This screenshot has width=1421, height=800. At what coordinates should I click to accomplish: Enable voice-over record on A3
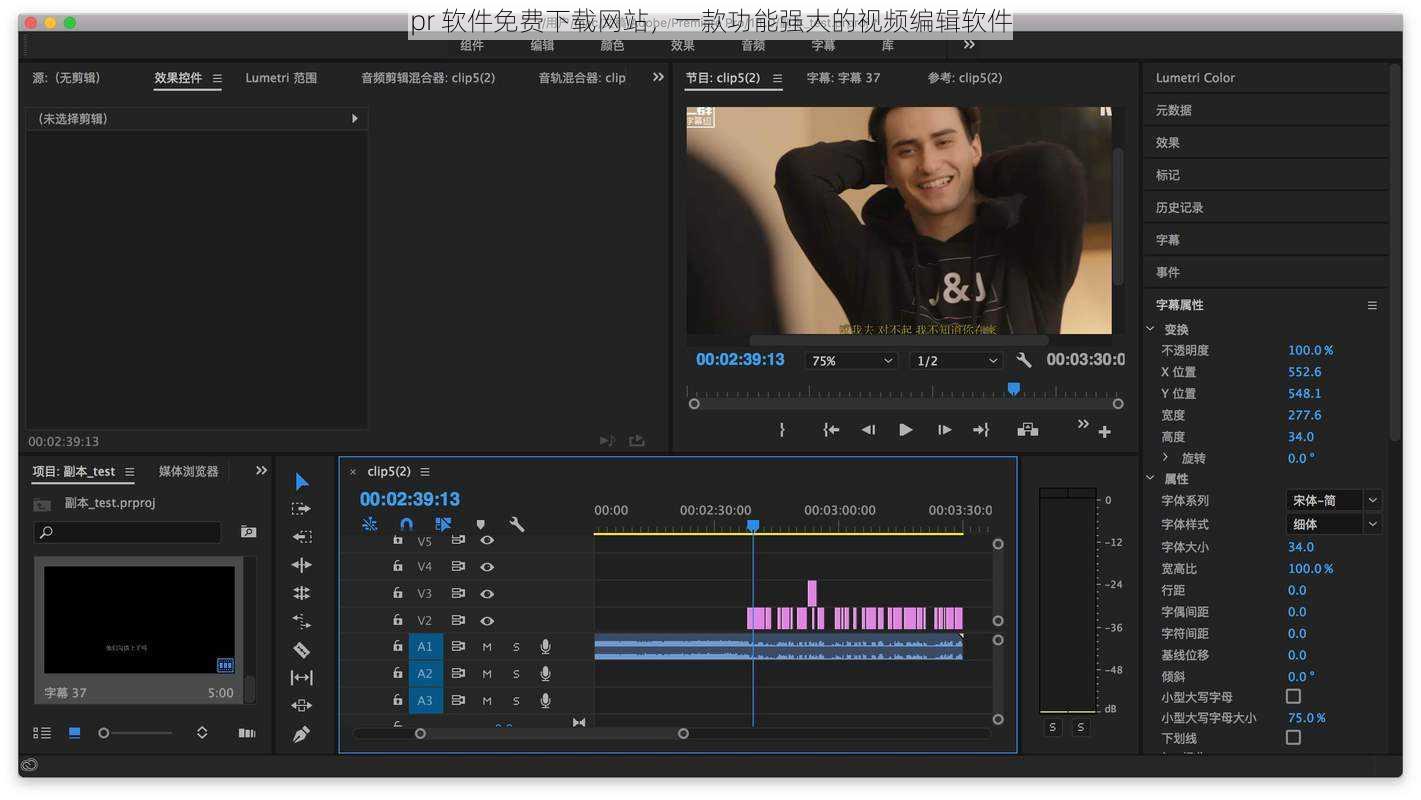tap(545, 701)
